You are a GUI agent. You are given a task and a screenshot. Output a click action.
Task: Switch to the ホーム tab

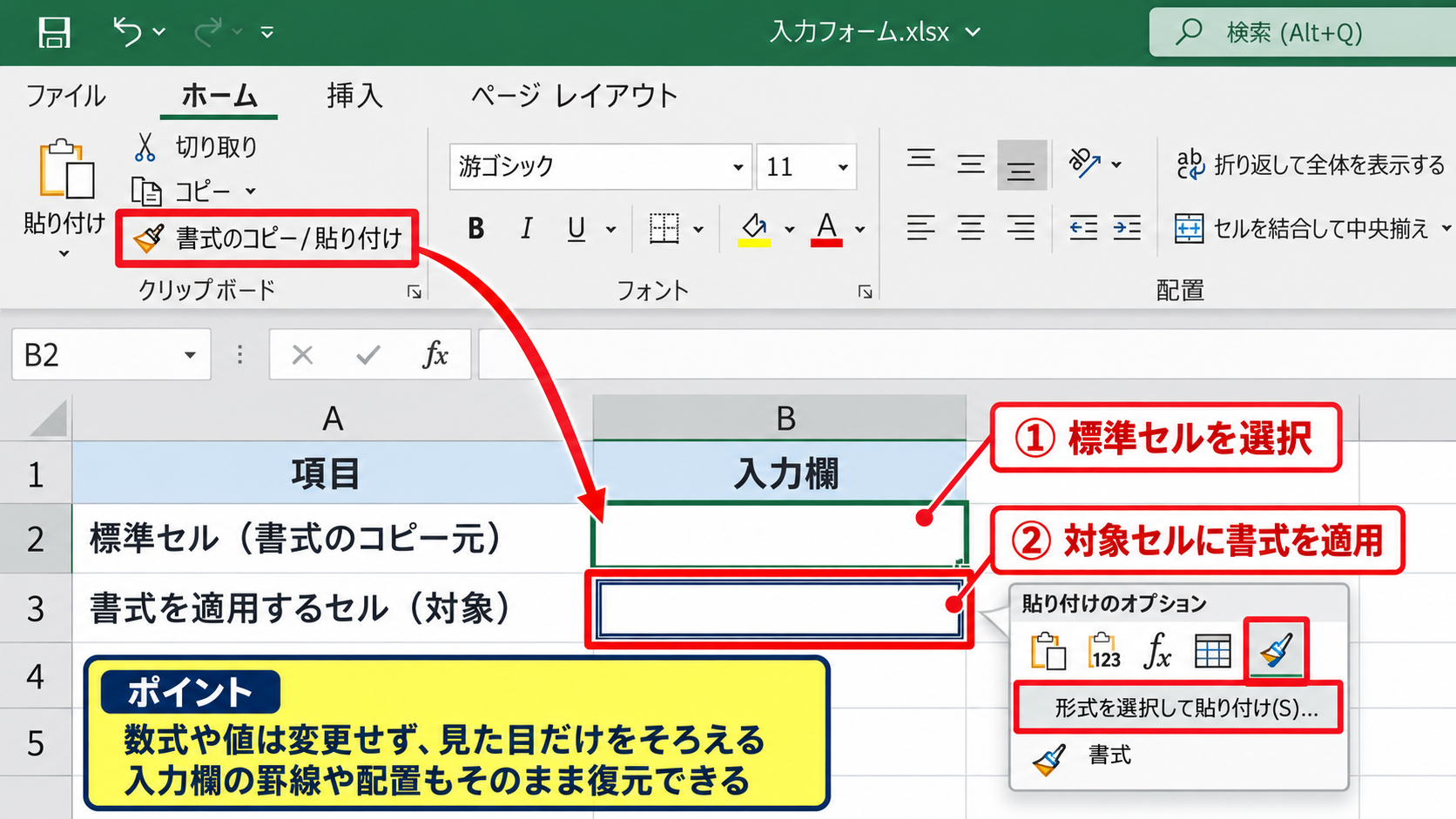219,96
